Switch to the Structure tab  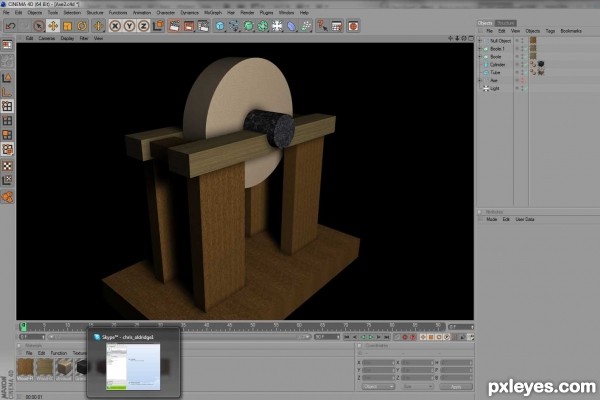(505, 23)
